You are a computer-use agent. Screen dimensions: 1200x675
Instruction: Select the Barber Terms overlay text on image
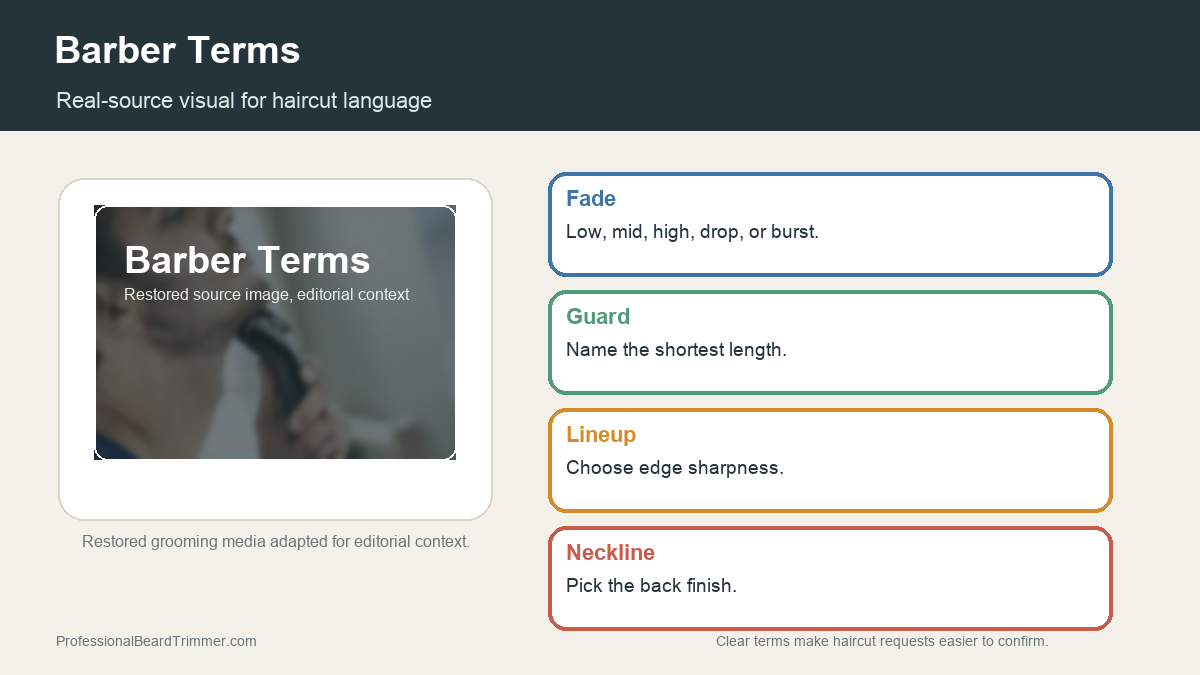(x=247, y=260)
